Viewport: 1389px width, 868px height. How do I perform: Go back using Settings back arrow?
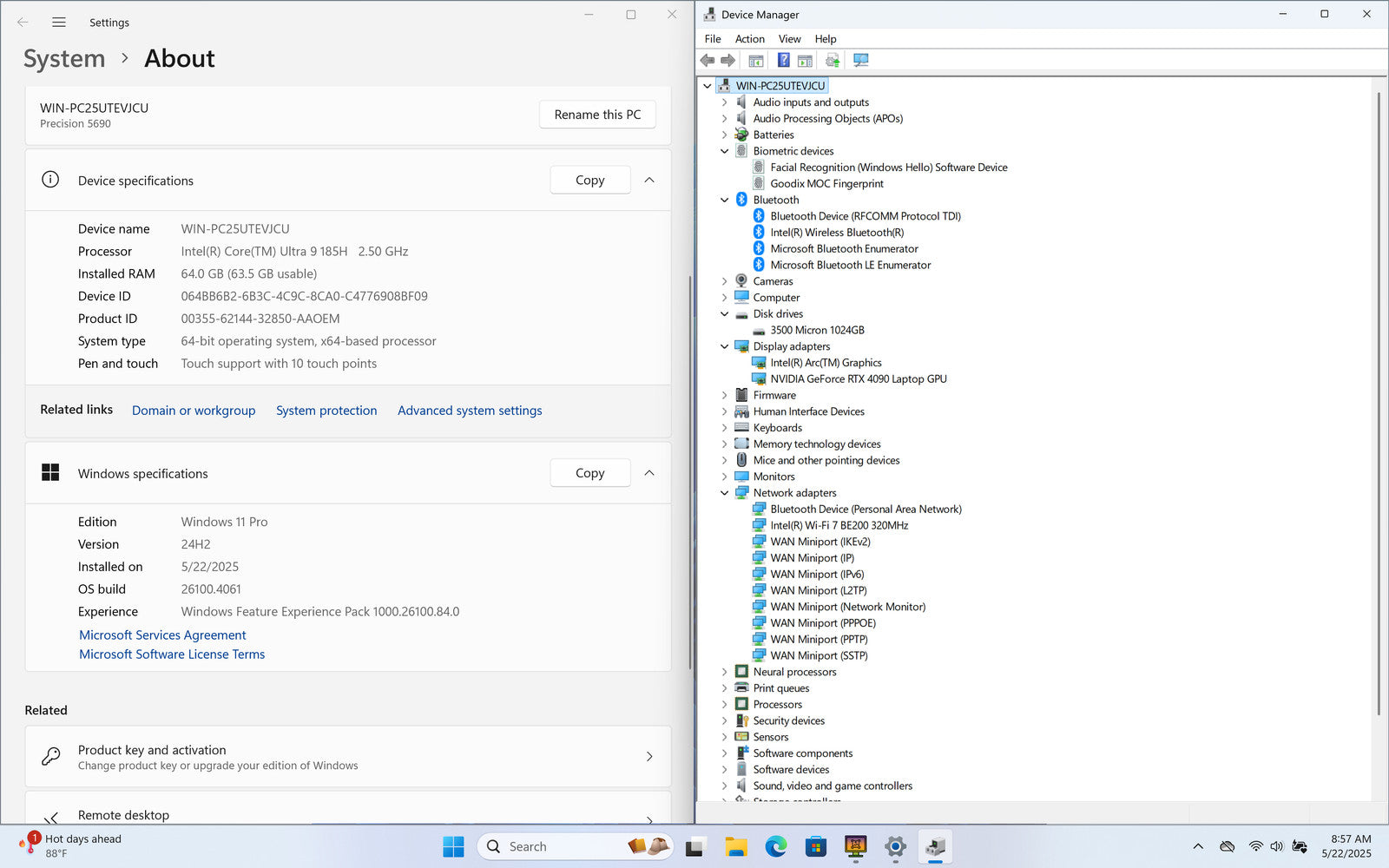[23, 23]
